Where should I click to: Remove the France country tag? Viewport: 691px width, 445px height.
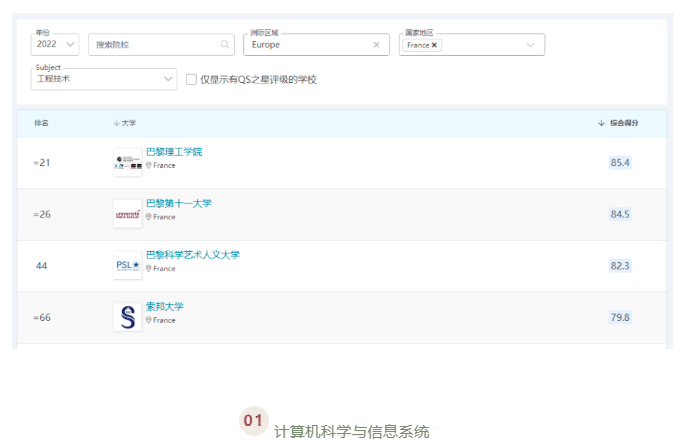[x=434, y=45]
